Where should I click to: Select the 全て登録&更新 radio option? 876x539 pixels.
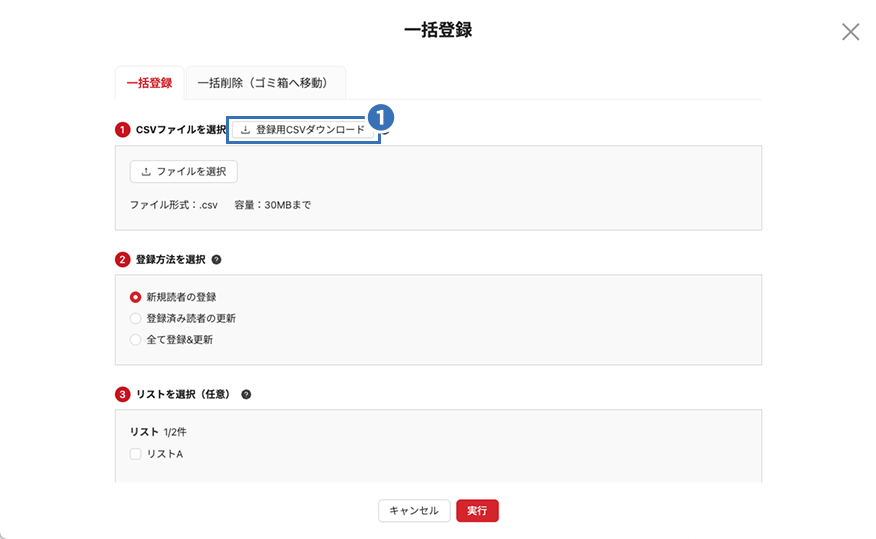coord(136,340)
